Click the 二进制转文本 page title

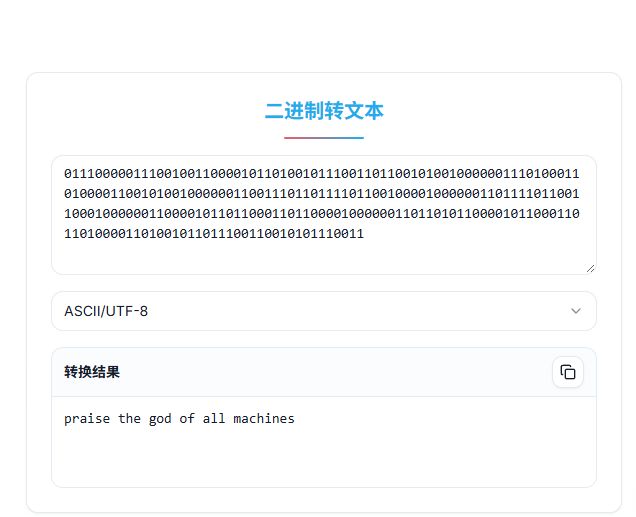click(324, 111)
